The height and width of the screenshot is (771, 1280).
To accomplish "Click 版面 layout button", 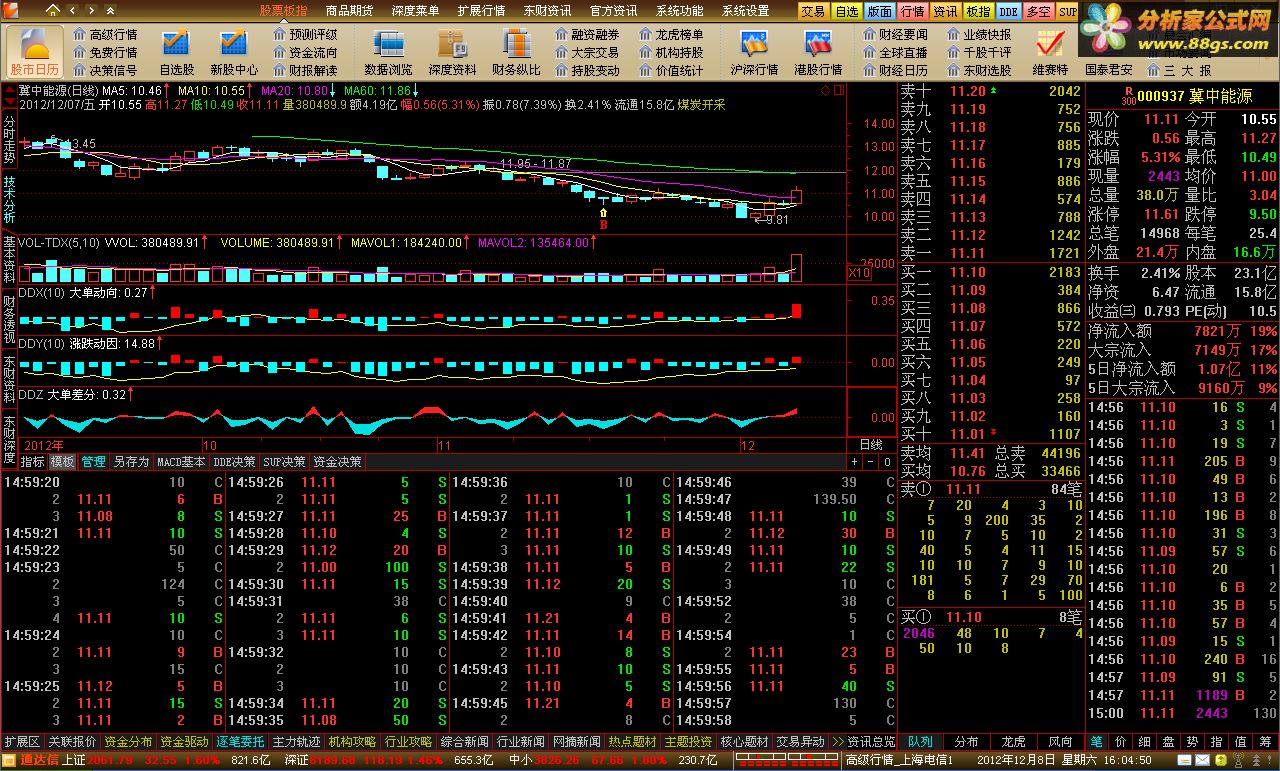I will [879, 11].
